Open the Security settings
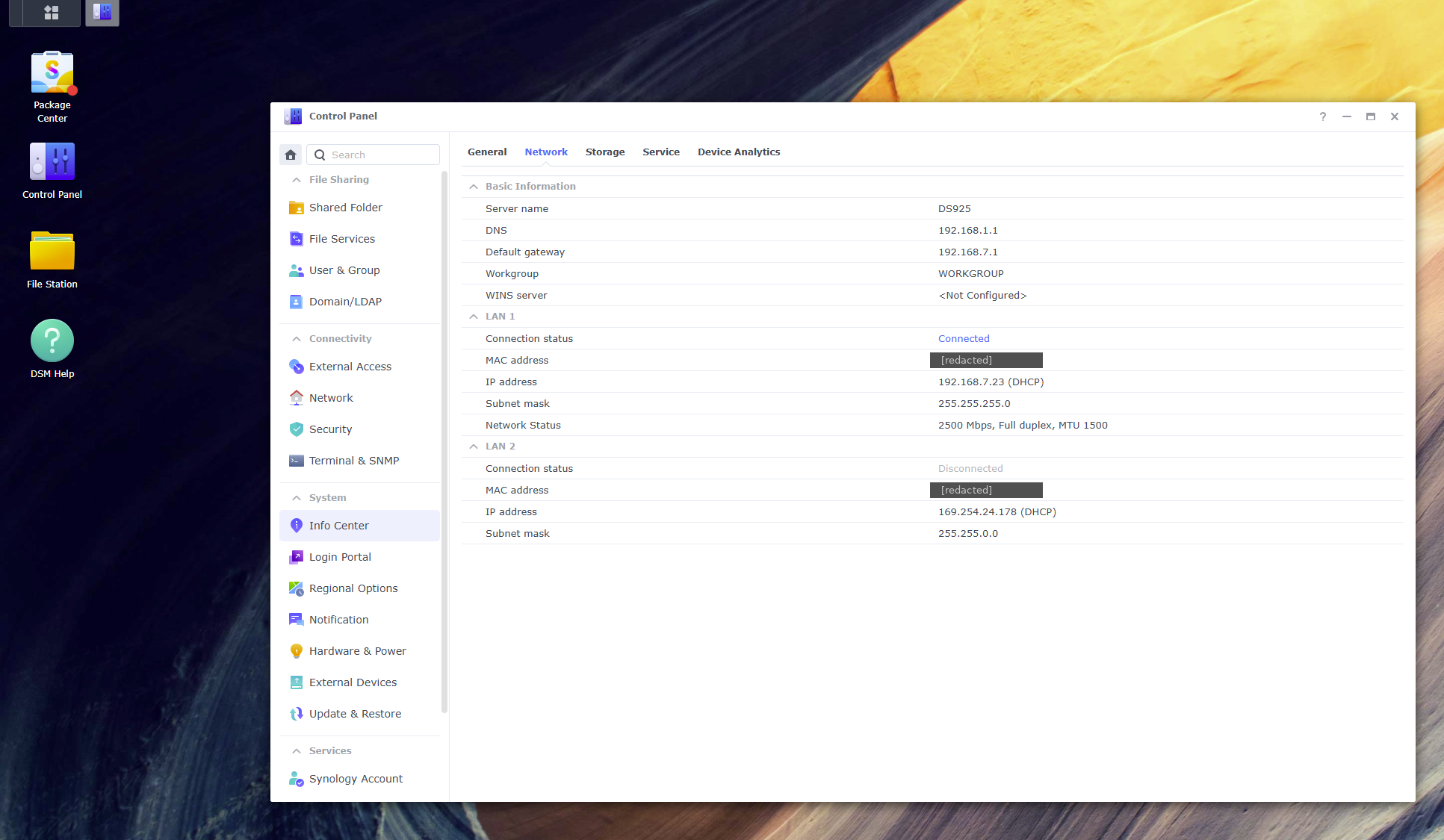The width and height of the screenshot is (1444, 840). [x=330, y=429]
